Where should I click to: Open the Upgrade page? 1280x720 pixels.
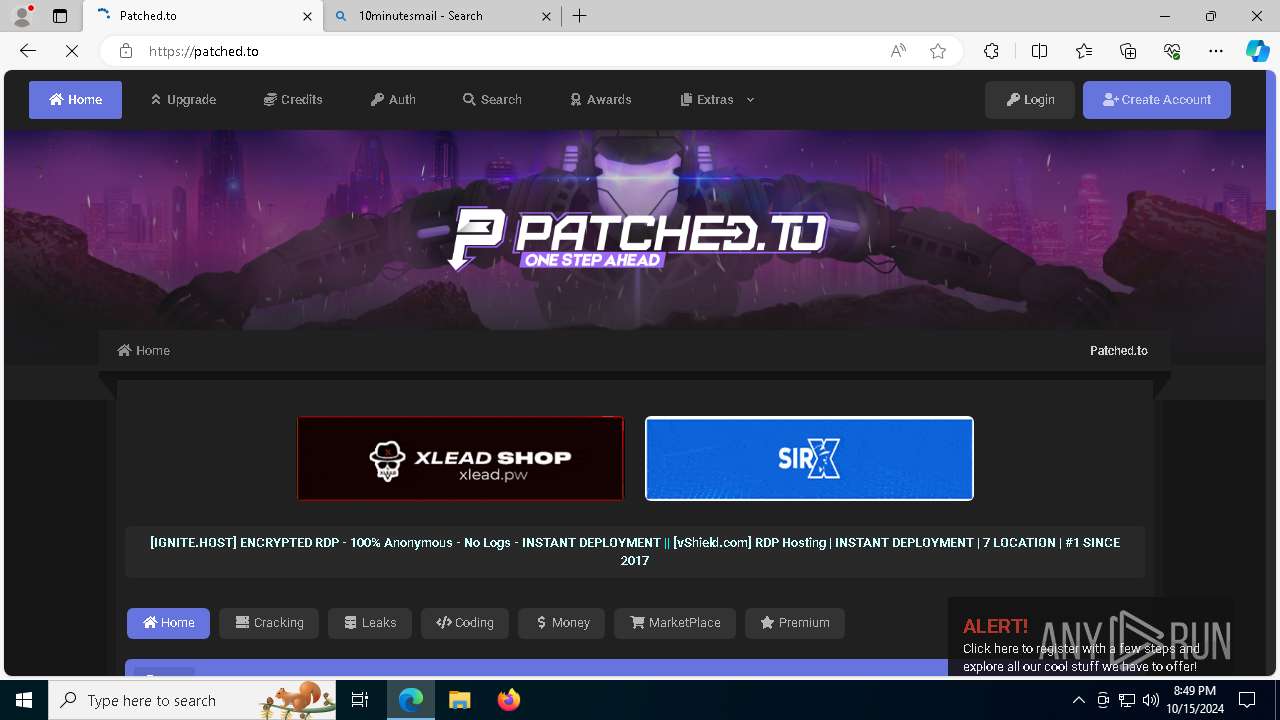point(183,100)
